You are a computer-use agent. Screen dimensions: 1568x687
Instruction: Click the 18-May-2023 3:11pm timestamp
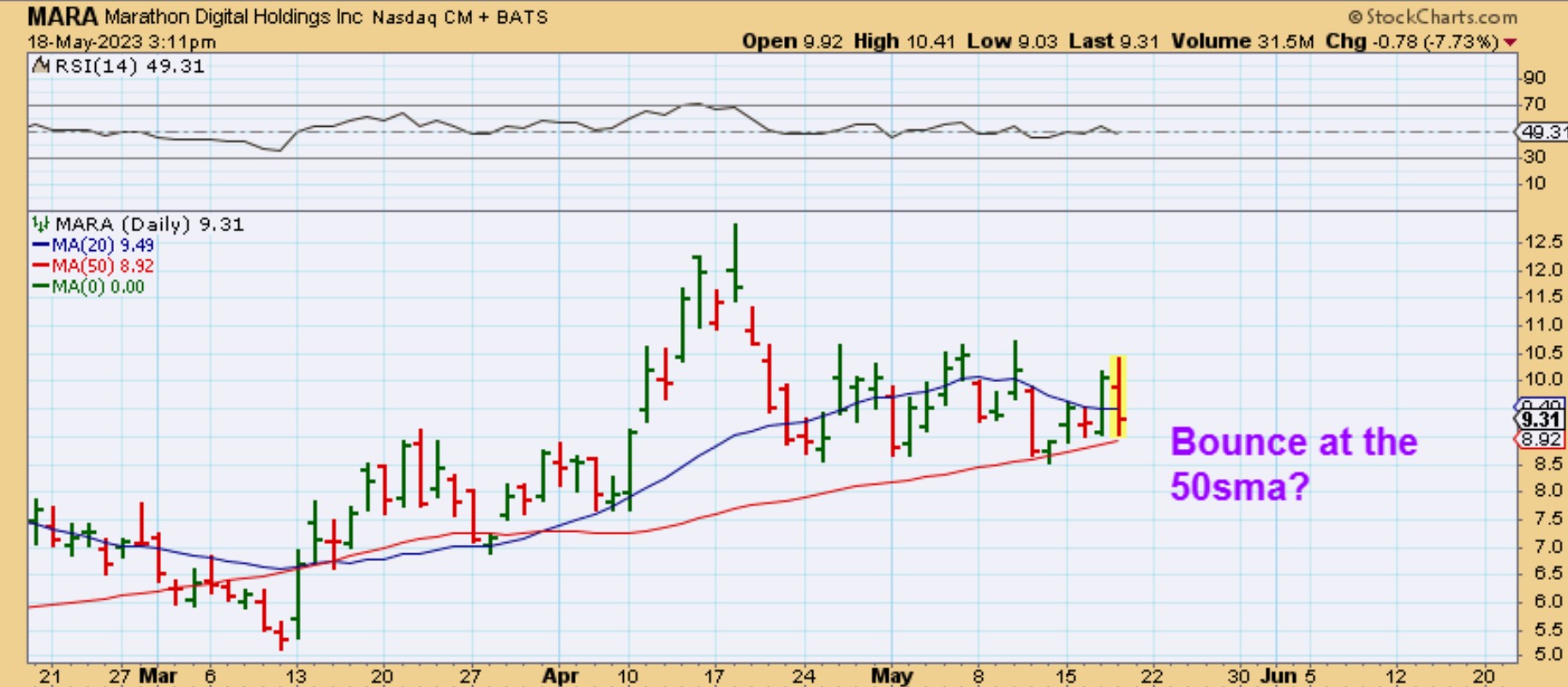click(x=122, y=42)
